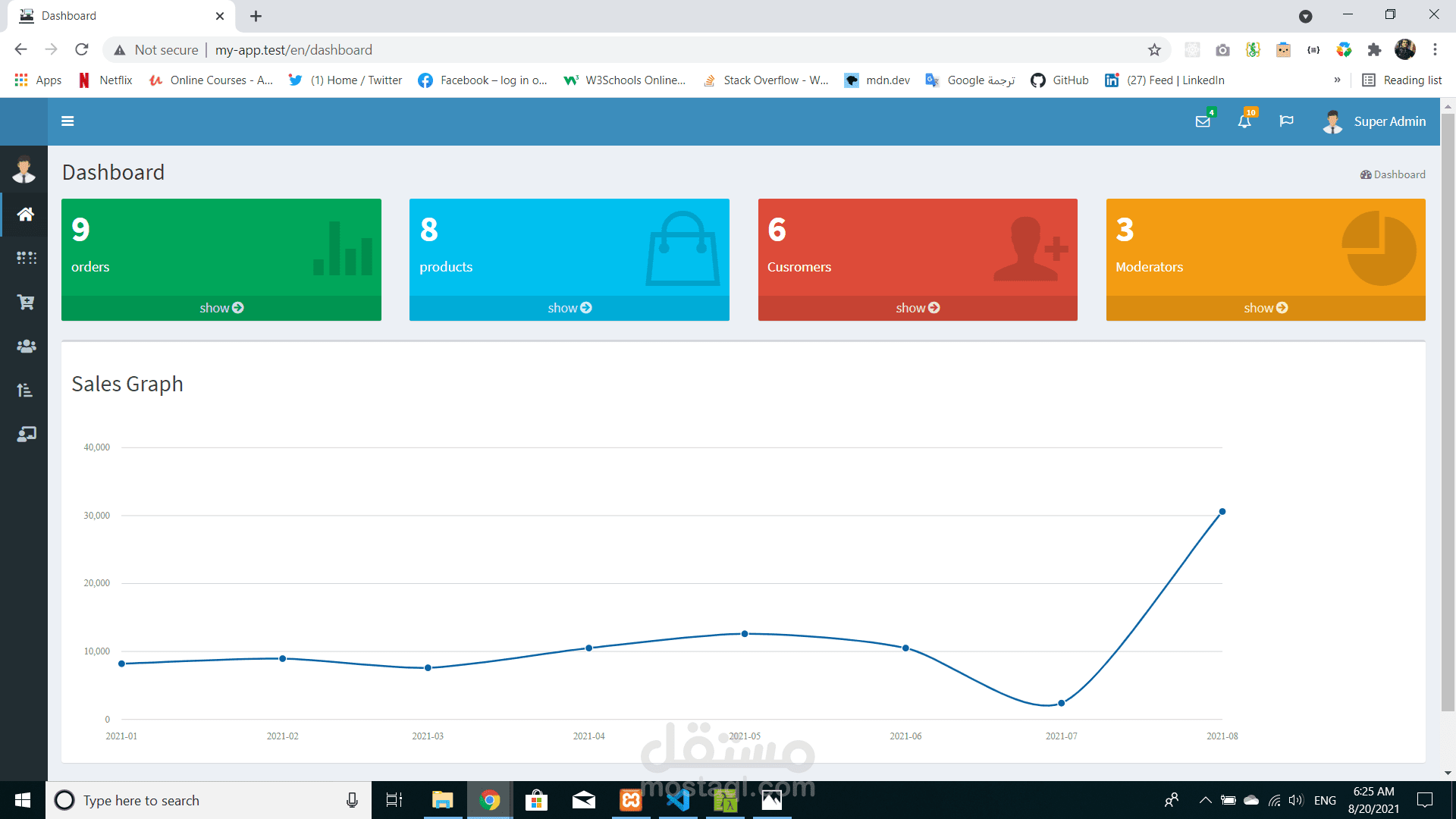Show orders in the green card

(221, 308)
